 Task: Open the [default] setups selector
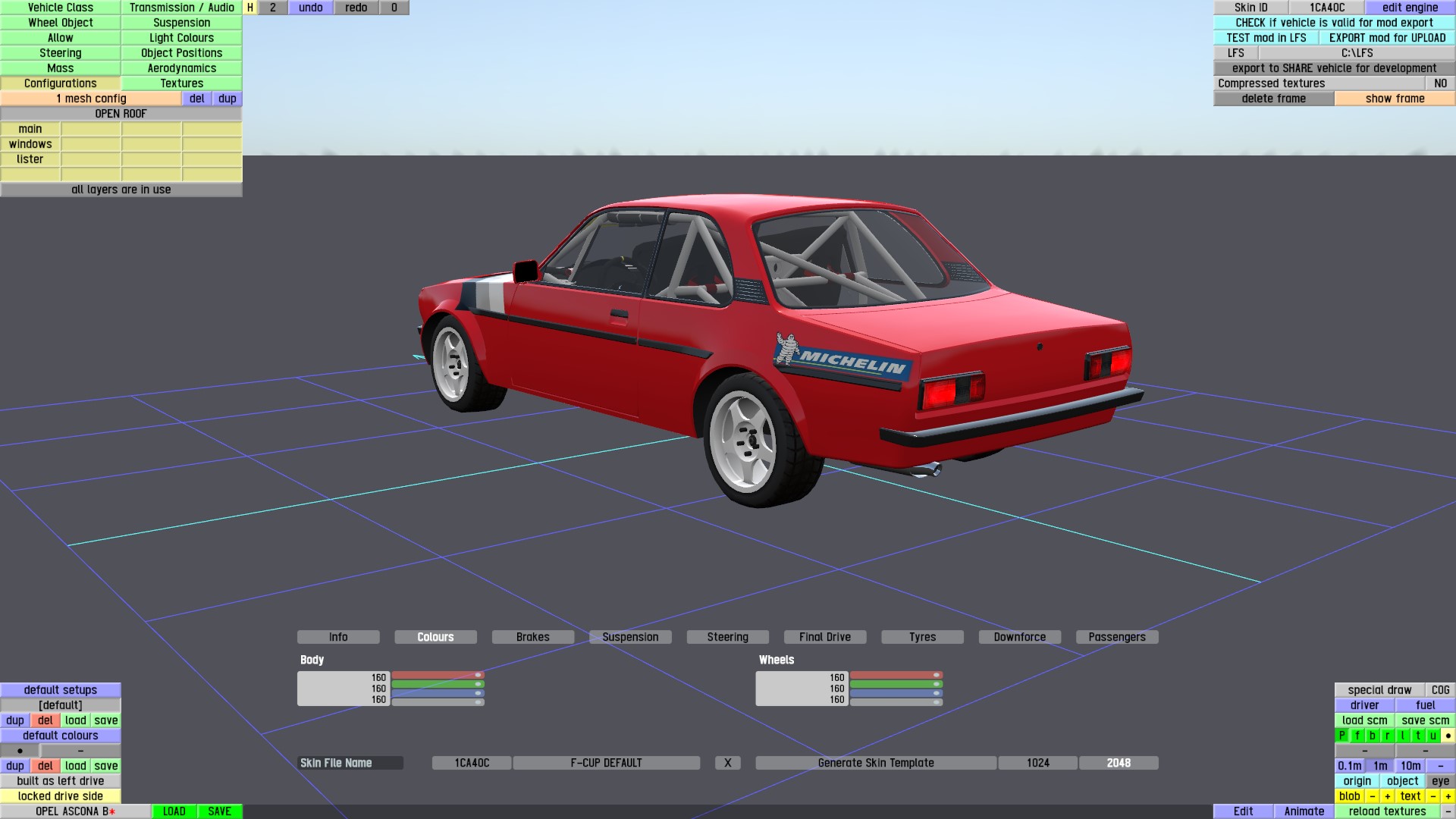point(61,705)
